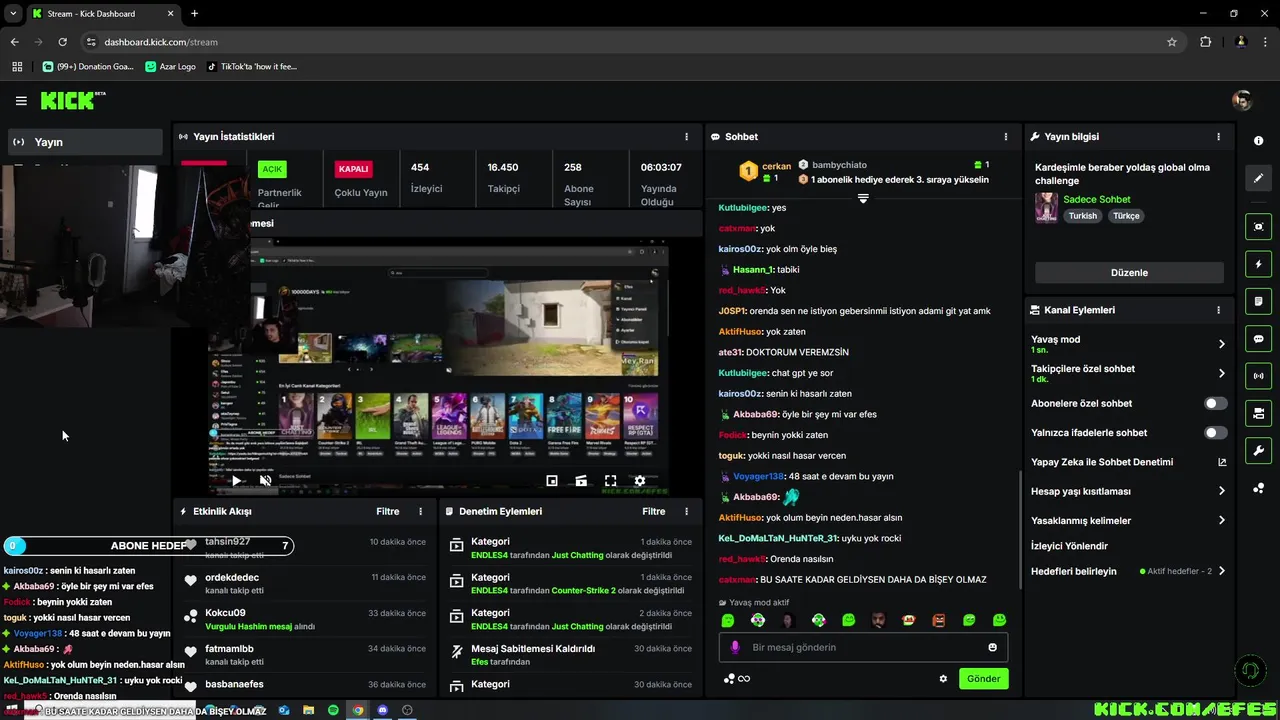Open Denetim Eylemleri three-dot menu
Viewport: 1280px width, 720px height.
tap(686, 511)
